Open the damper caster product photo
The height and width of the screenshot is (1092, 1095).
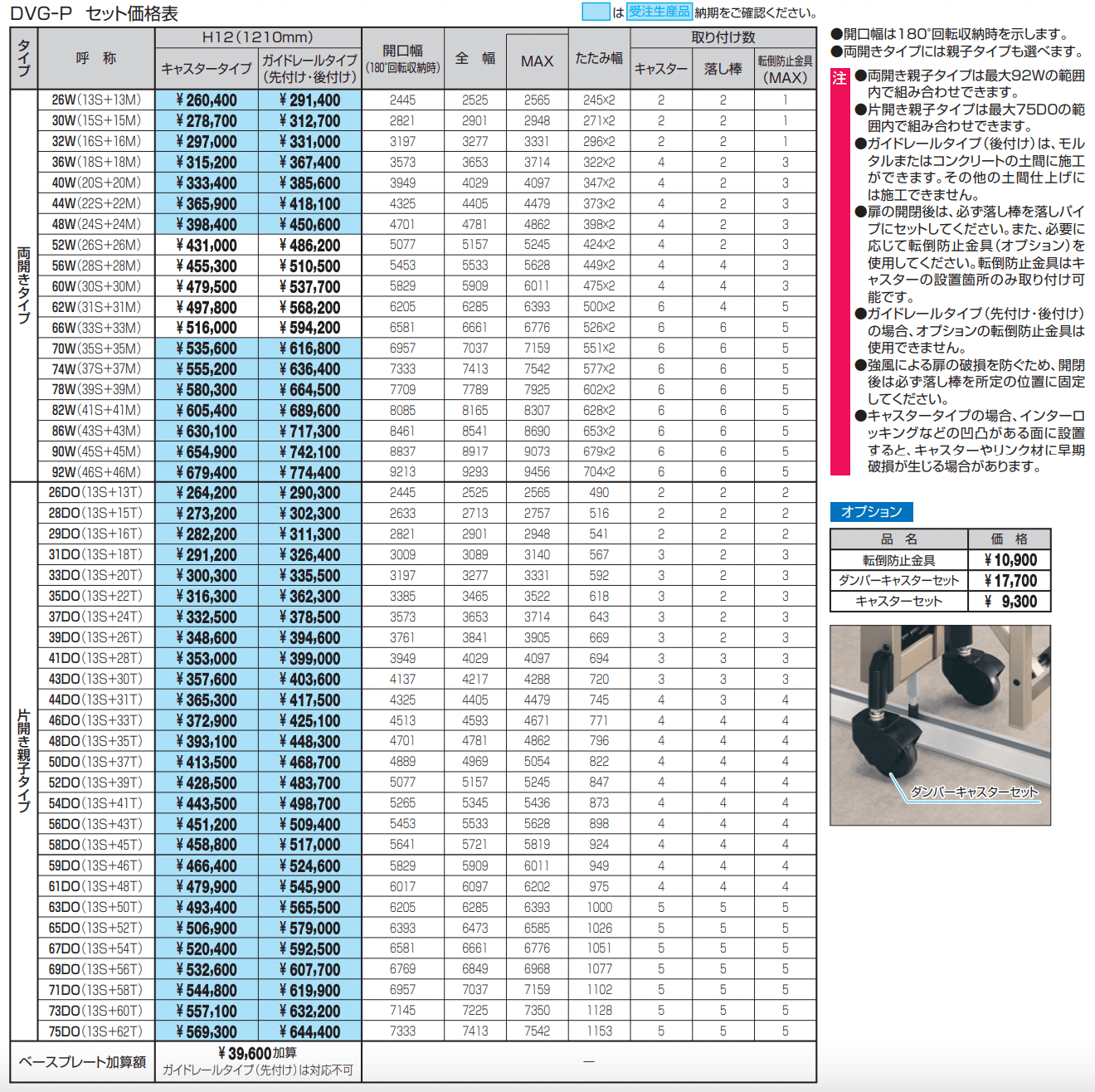pos(940,724)
